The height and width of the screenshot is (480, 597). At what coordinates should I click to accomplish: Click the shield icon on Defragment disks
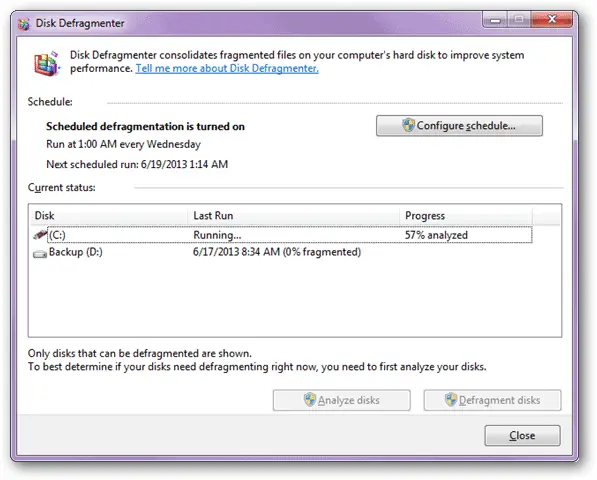tap(451, 400)
